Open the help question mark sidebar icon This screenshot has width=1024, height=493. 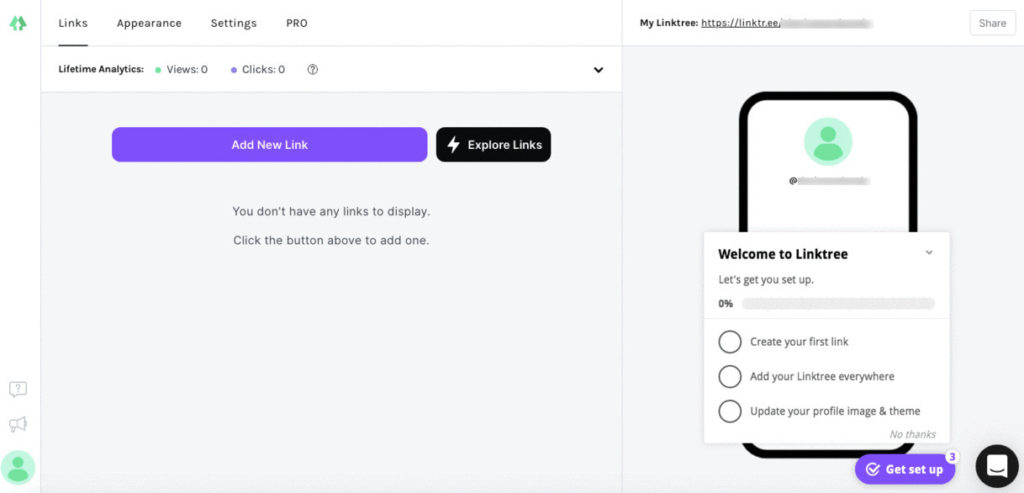click(x=18, y=389)
